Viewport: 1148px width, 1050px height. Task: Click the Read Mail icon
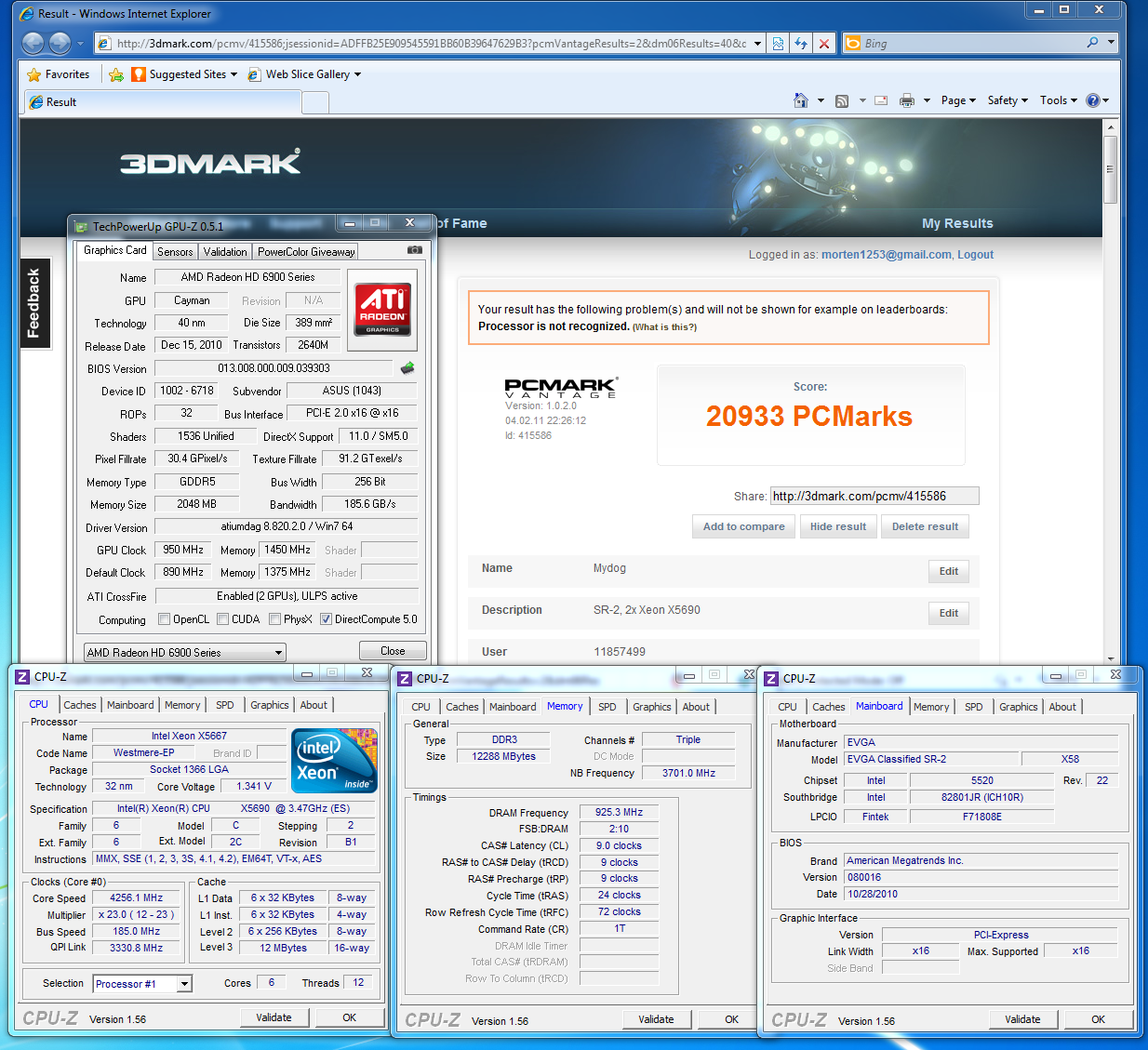pyautogui.click(x=881, y=100)
